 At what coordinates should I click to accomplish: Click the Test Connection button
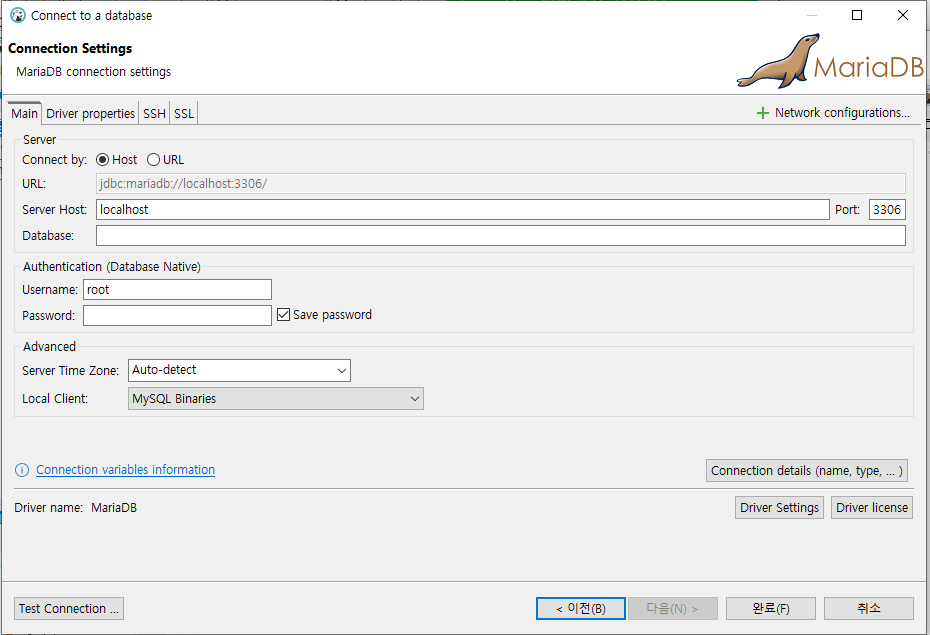[69, 609]
